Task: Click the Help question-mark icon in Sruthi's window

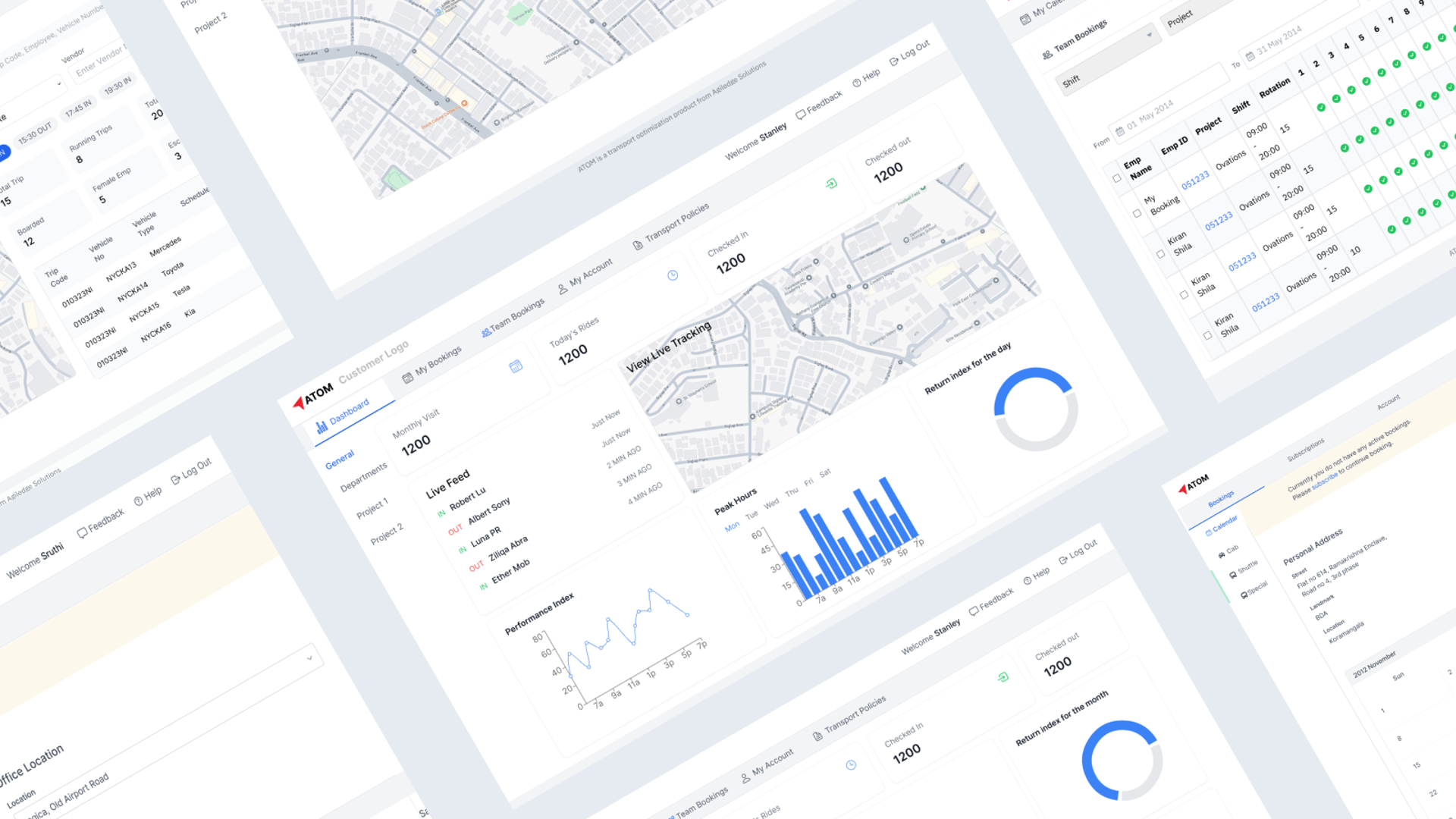Action: tap(138, 501)
